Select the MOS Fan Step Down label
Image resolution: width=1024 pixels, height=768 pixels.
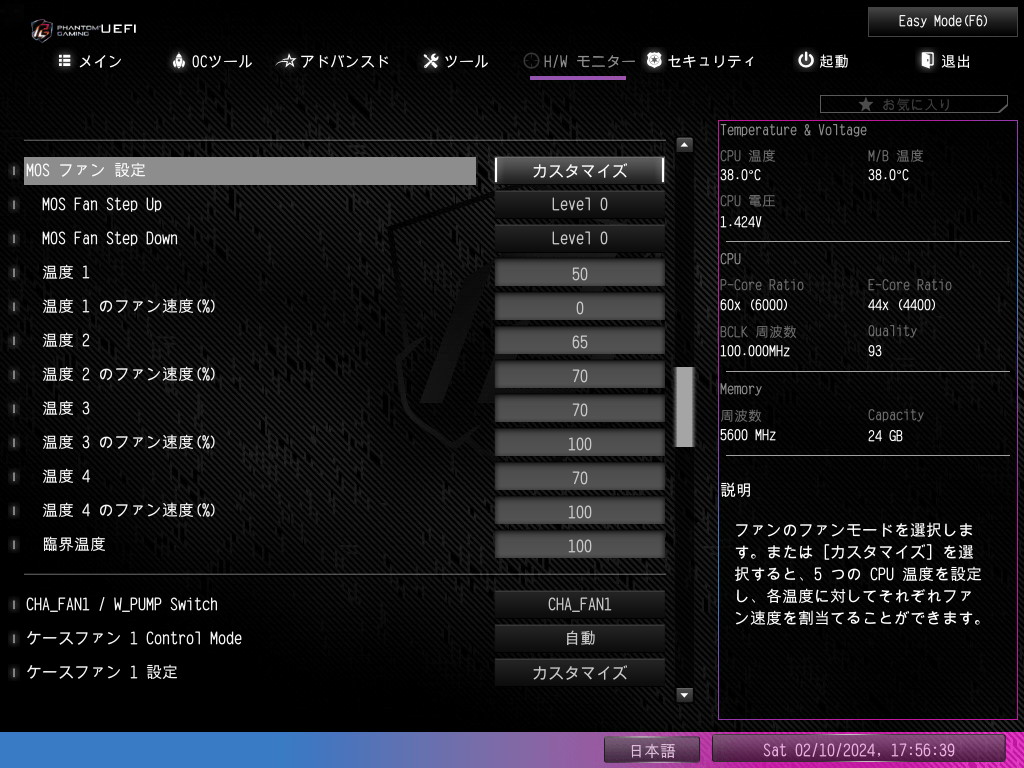click(110, 238)
